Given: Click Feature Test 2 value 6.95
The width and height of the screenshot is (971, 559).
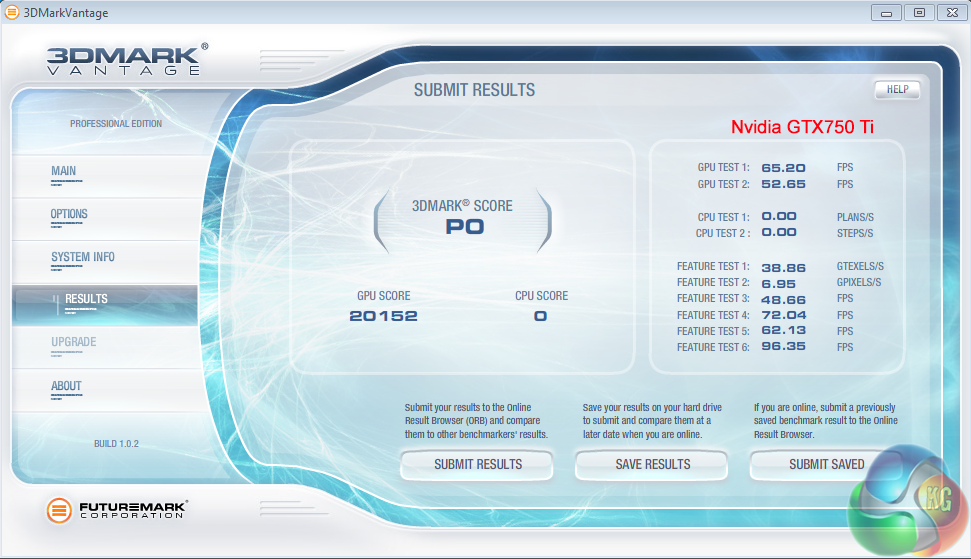Looking at the screenshot, I should [778, 284].
